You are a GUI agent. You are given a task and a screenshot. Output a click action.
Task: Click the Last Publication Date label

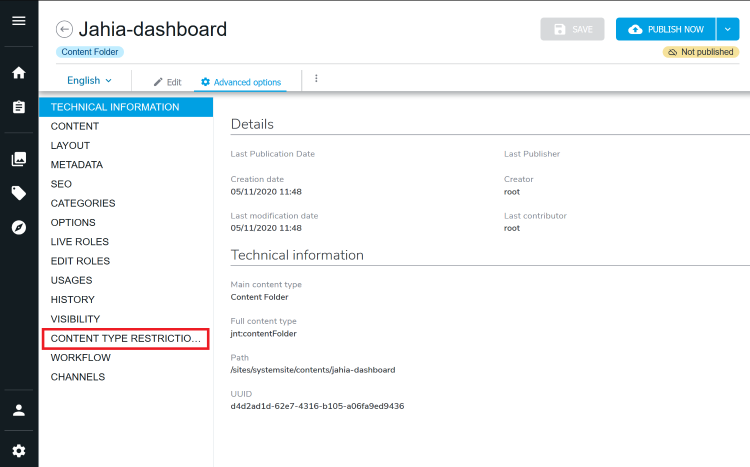[273, 154]
